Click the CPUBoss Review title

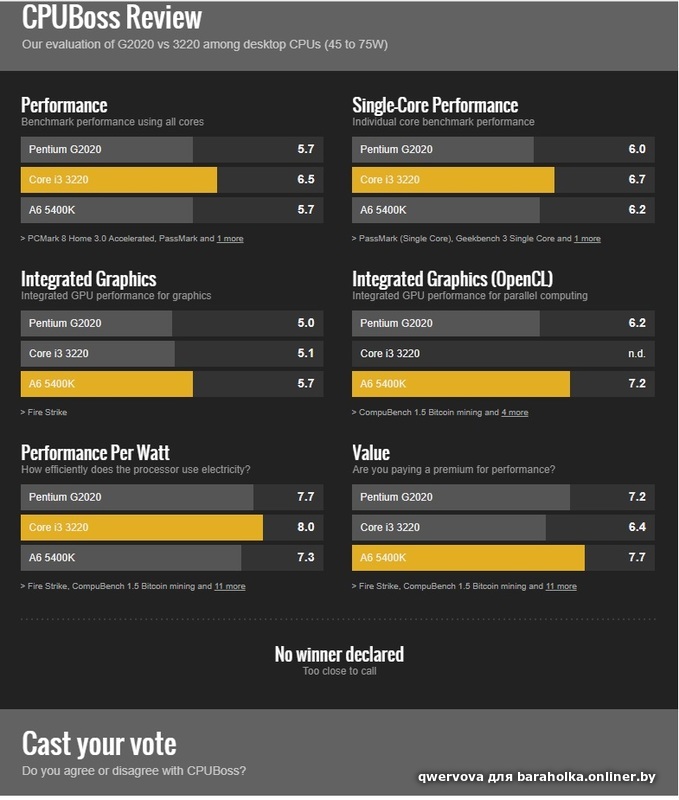tap(112, 17)
